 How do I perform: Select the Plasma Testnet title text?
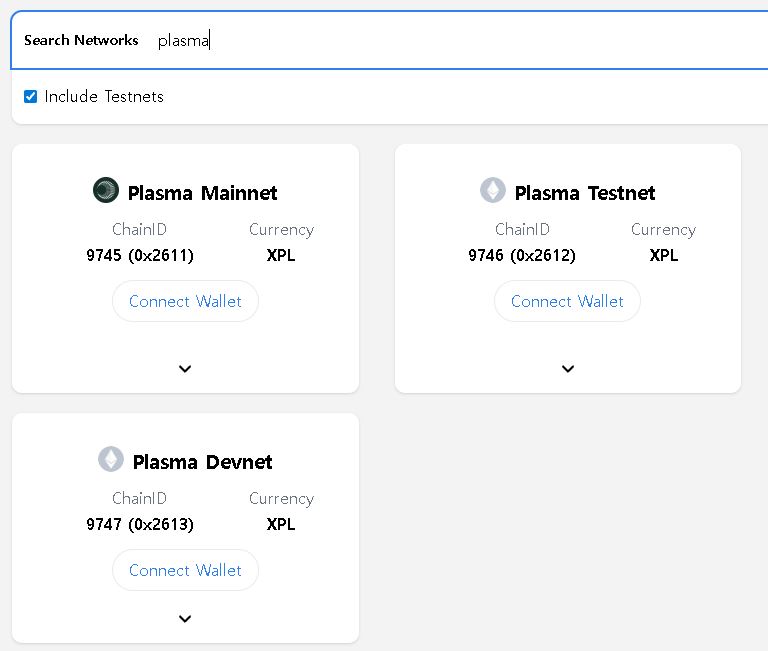tap(585, 193)
